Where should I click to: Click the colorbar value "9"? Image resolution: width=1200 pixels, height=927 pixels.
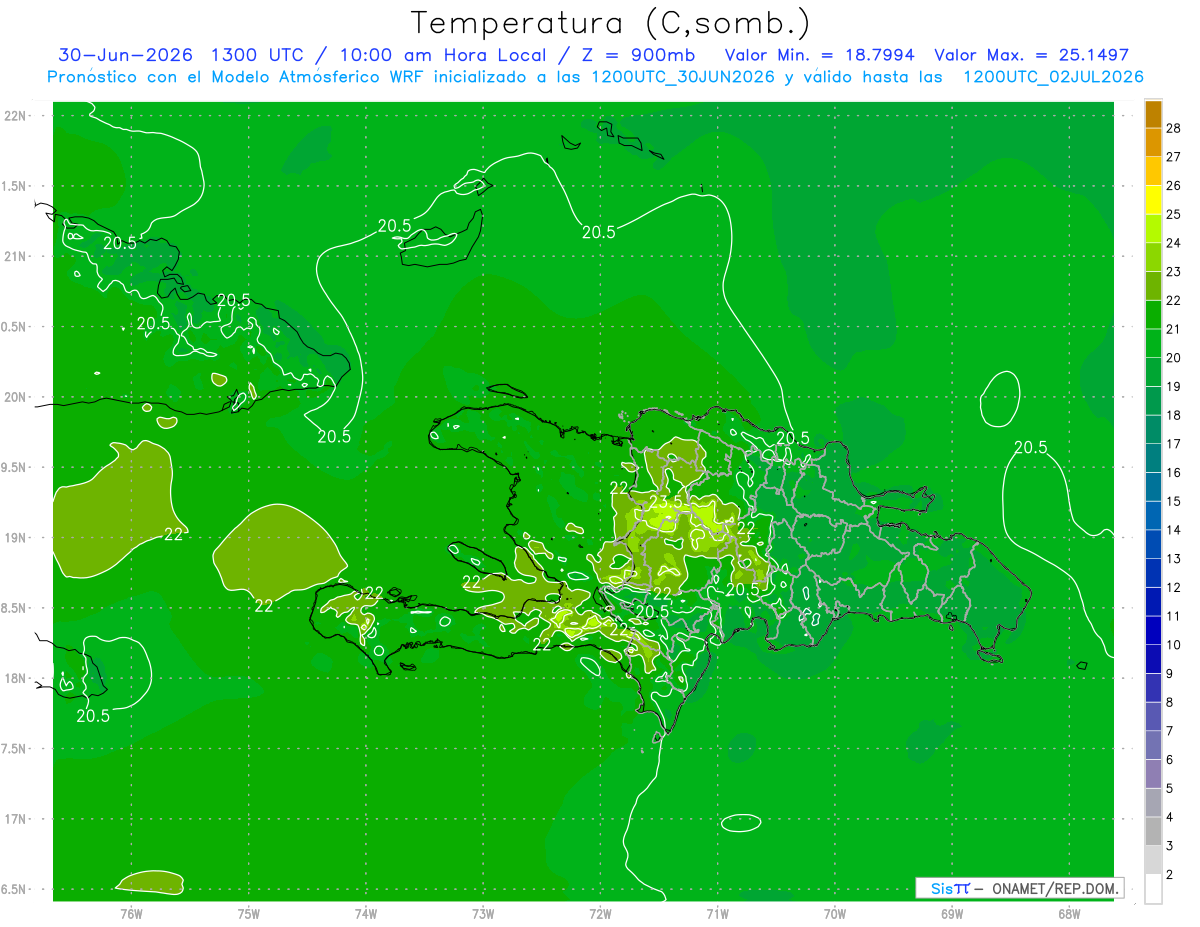1170,674
